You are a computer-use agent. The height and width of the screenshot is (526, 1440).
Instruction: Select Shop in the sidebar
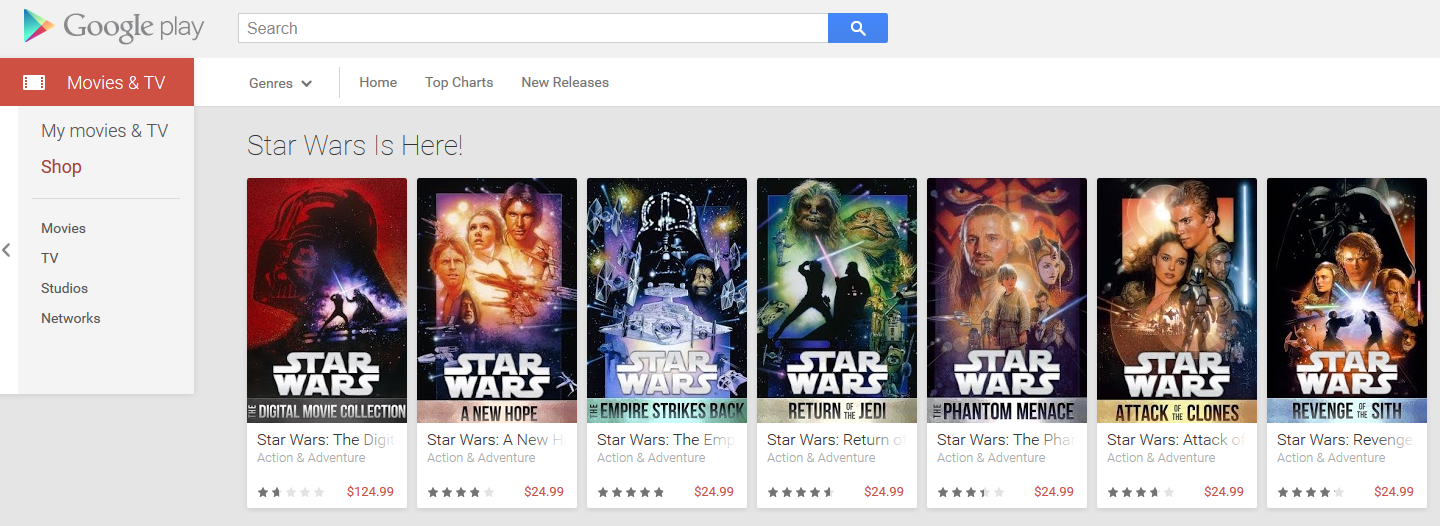coord(61,167)
